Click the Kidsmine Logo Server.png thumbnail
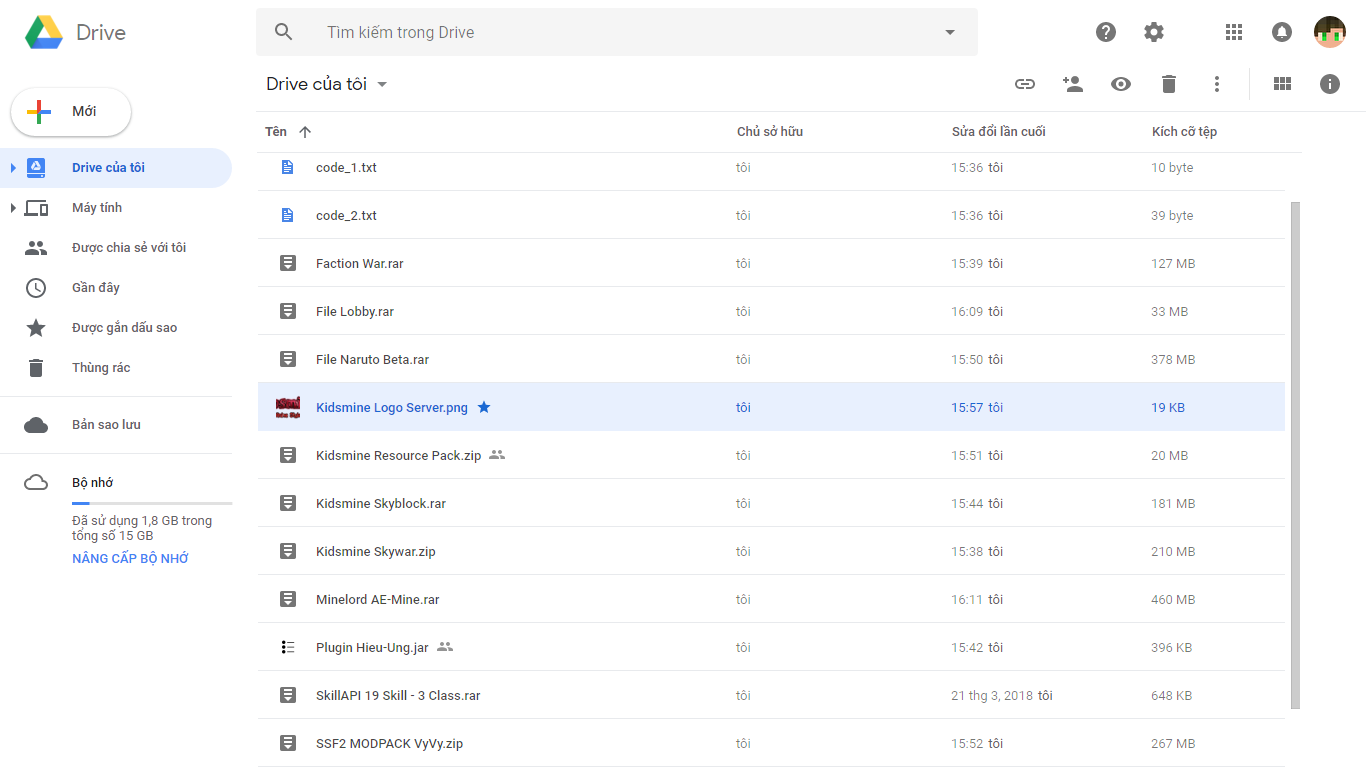This screenshot has width=1366, height=768. click(288, 407)
